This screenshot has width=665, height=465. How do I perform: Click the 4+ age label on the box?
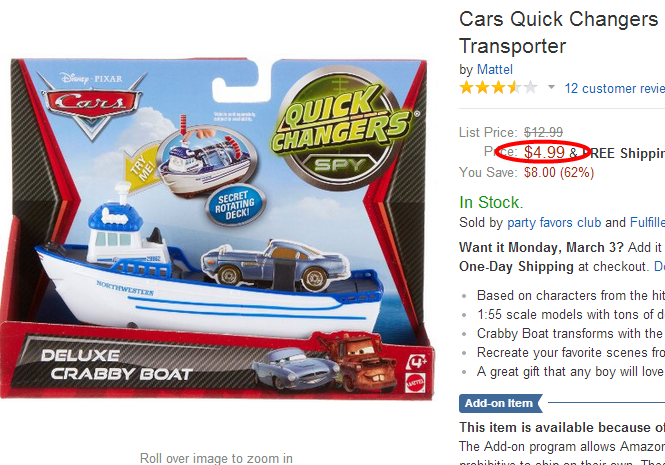click(x=416, y=363)
